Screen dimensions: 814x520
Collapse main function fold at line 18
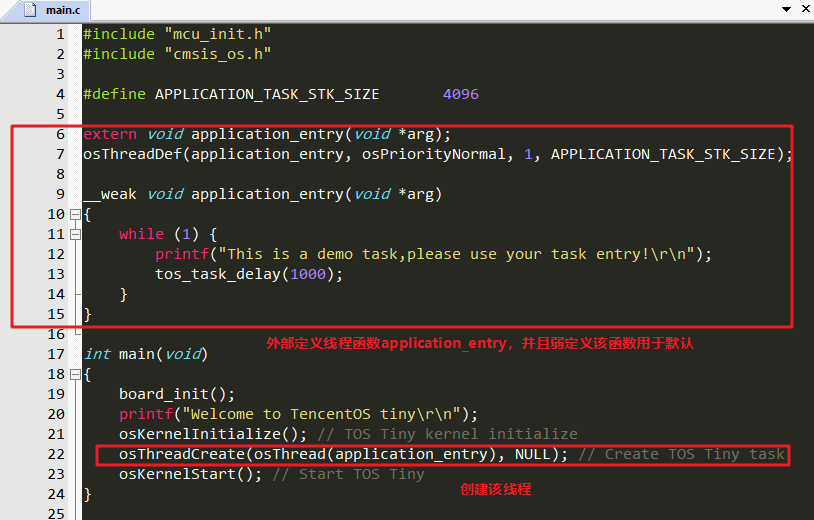(x=75, y=374)
